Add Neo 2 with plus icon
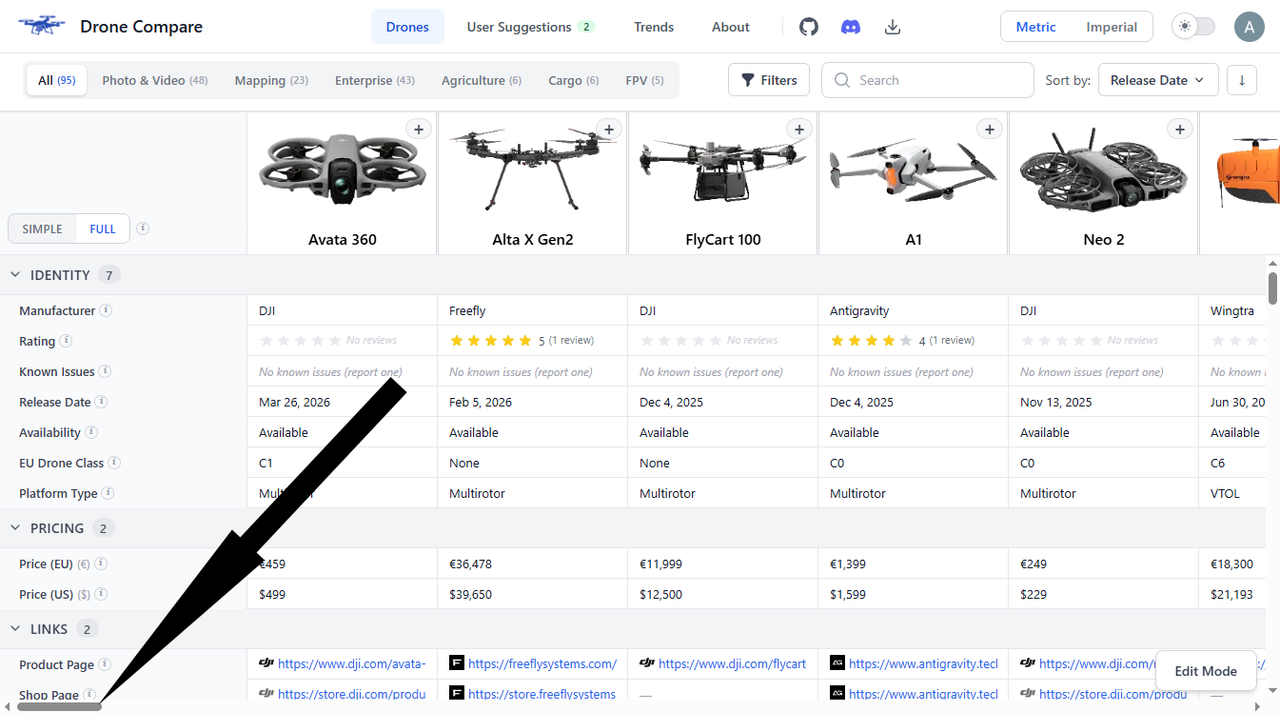This screenshot has height=714, width=1280. pos(1180,129)
